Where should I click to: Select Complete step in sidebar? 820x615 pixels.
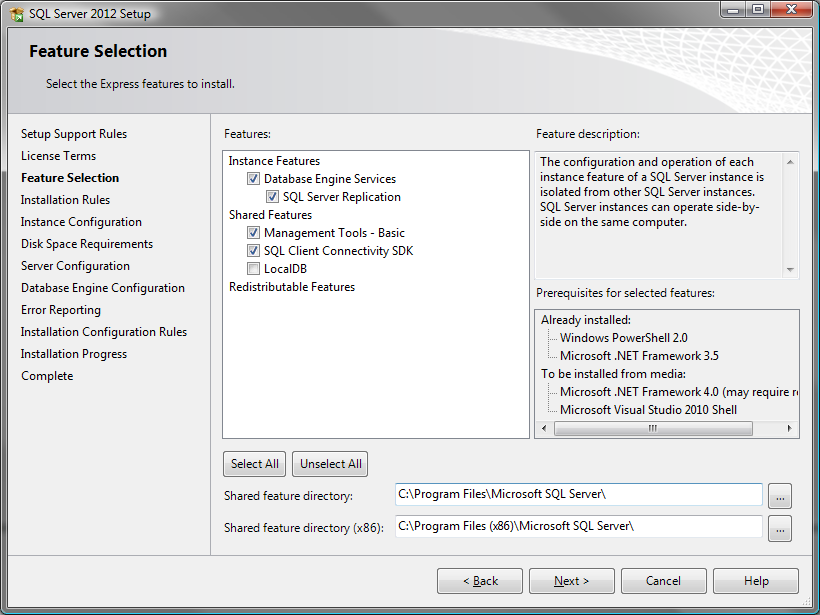(x=47, y=375)
